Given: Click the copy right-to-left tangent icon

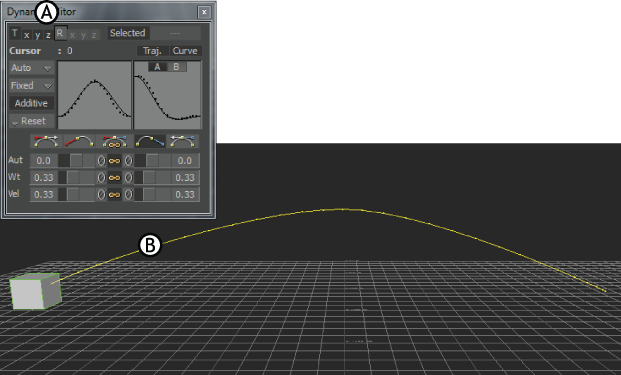Looking at the screenshot, I should 183,141.
